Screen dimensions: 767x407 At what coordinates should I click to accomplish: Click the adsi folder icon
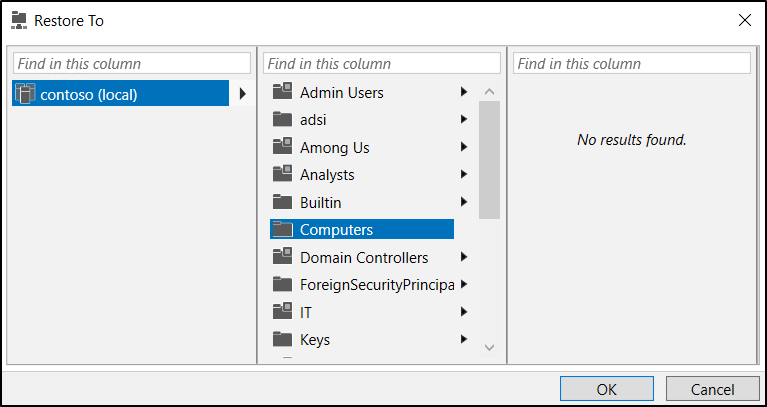(x=282, y=119)
